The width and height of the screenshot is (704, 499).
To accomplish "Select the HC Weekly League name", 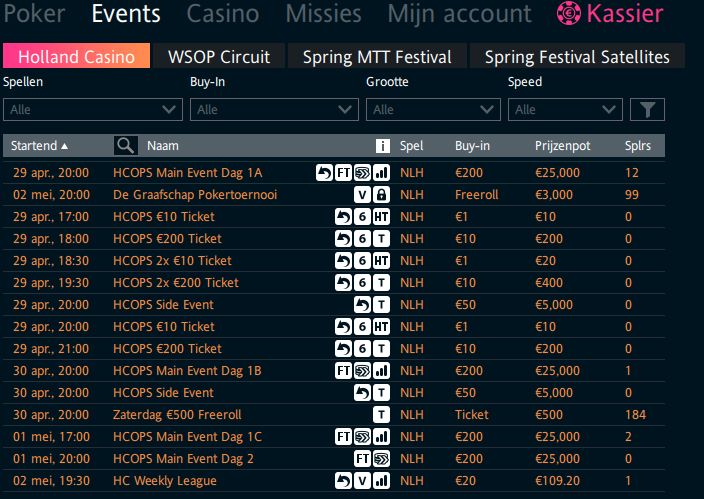I will 165,481.
